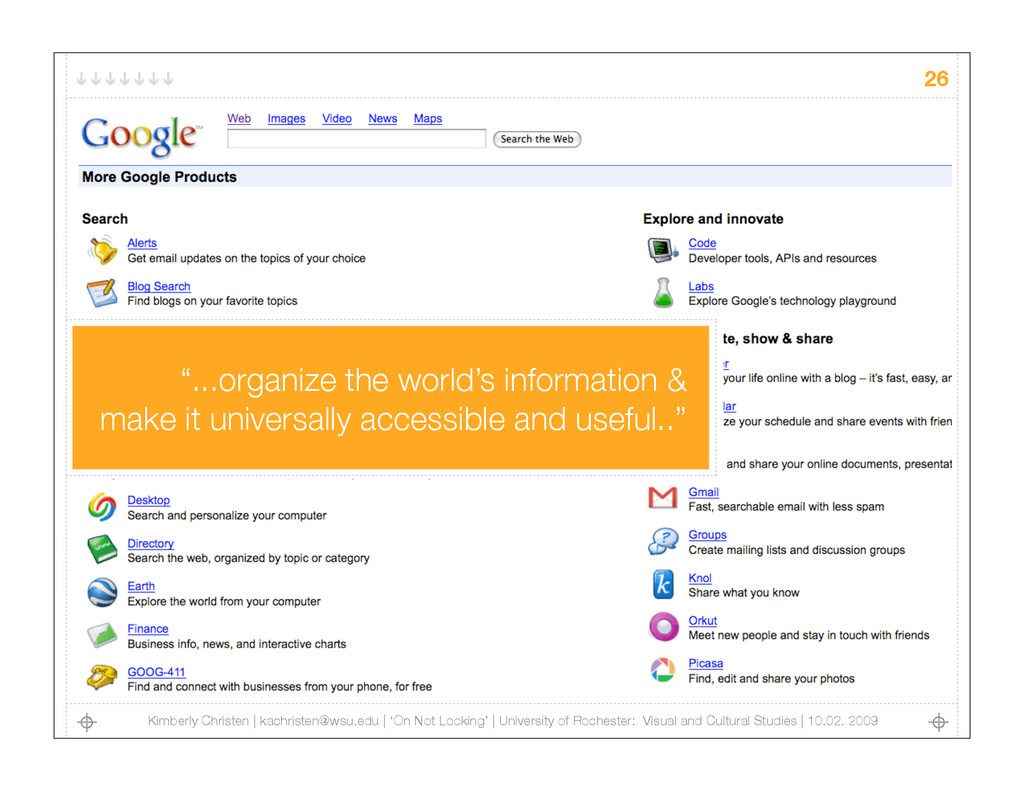Open the Gmail link
The width and height of the screenshot is (1024, 791).
click(x=703, y=492)
